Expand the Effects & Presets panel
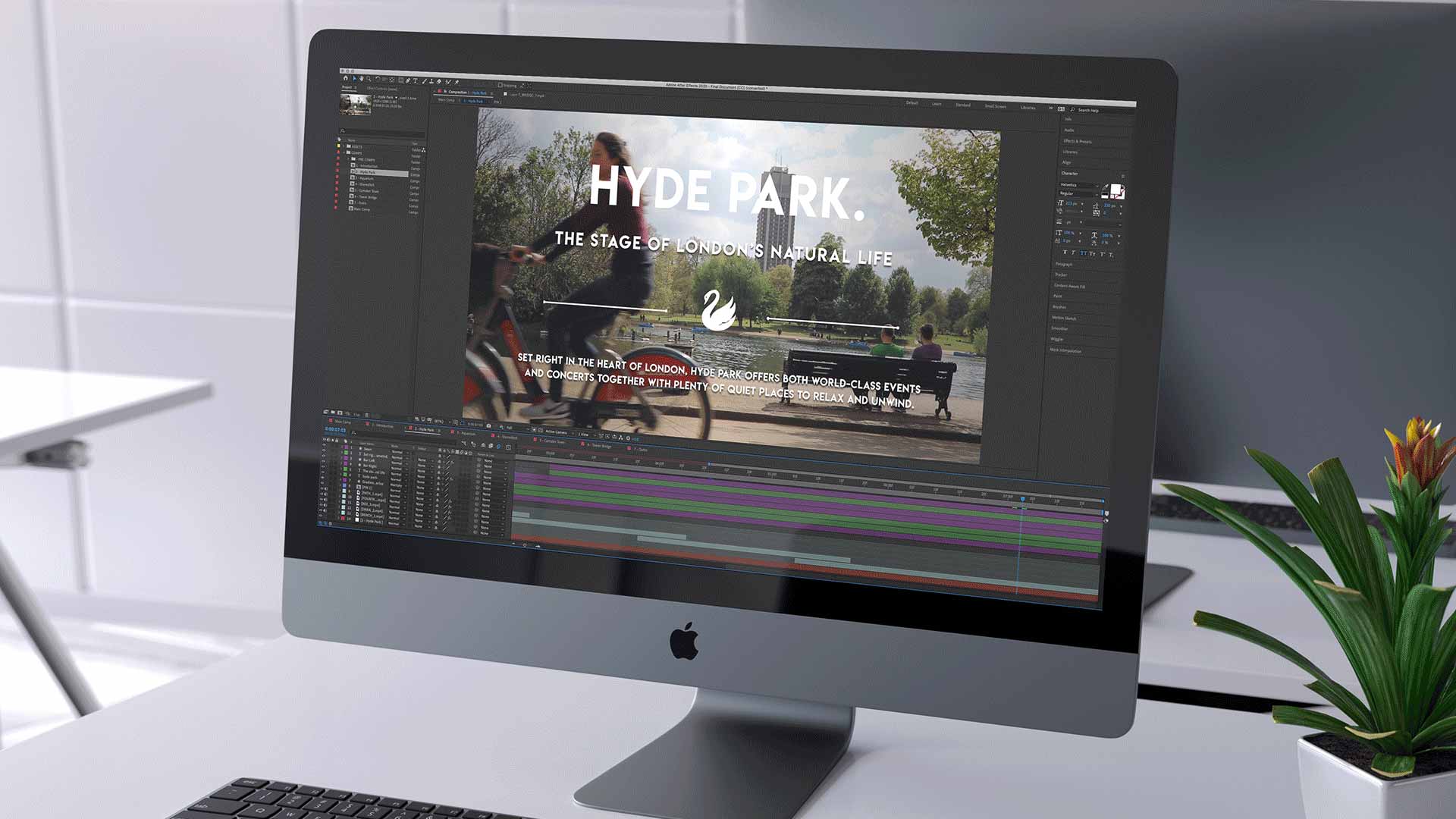This screenshot has height=819, width=1456. click(x=1077, y=141)
